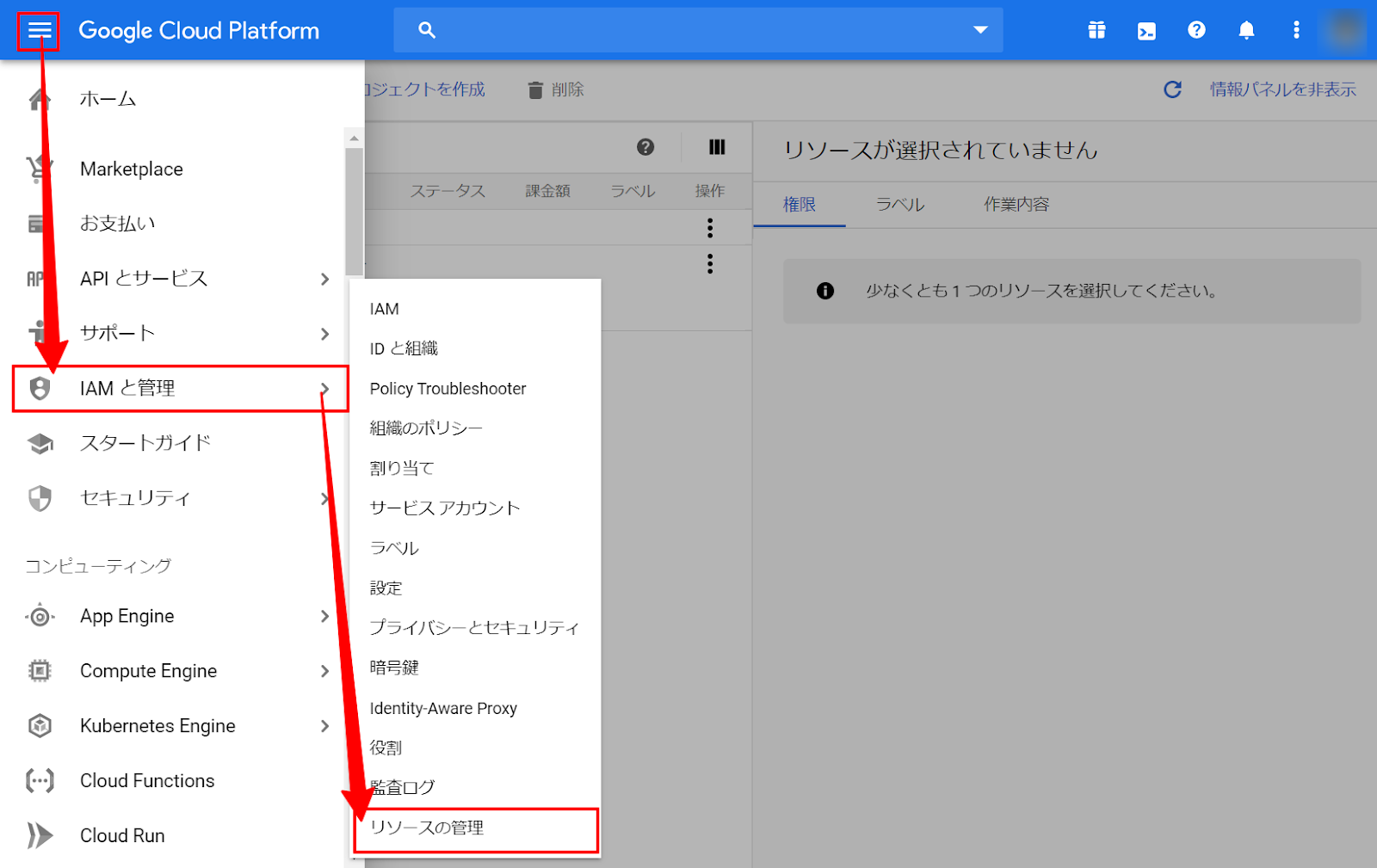
Task: Click the navigation menu scrollbar up arrow
Action: coord(354,138)
